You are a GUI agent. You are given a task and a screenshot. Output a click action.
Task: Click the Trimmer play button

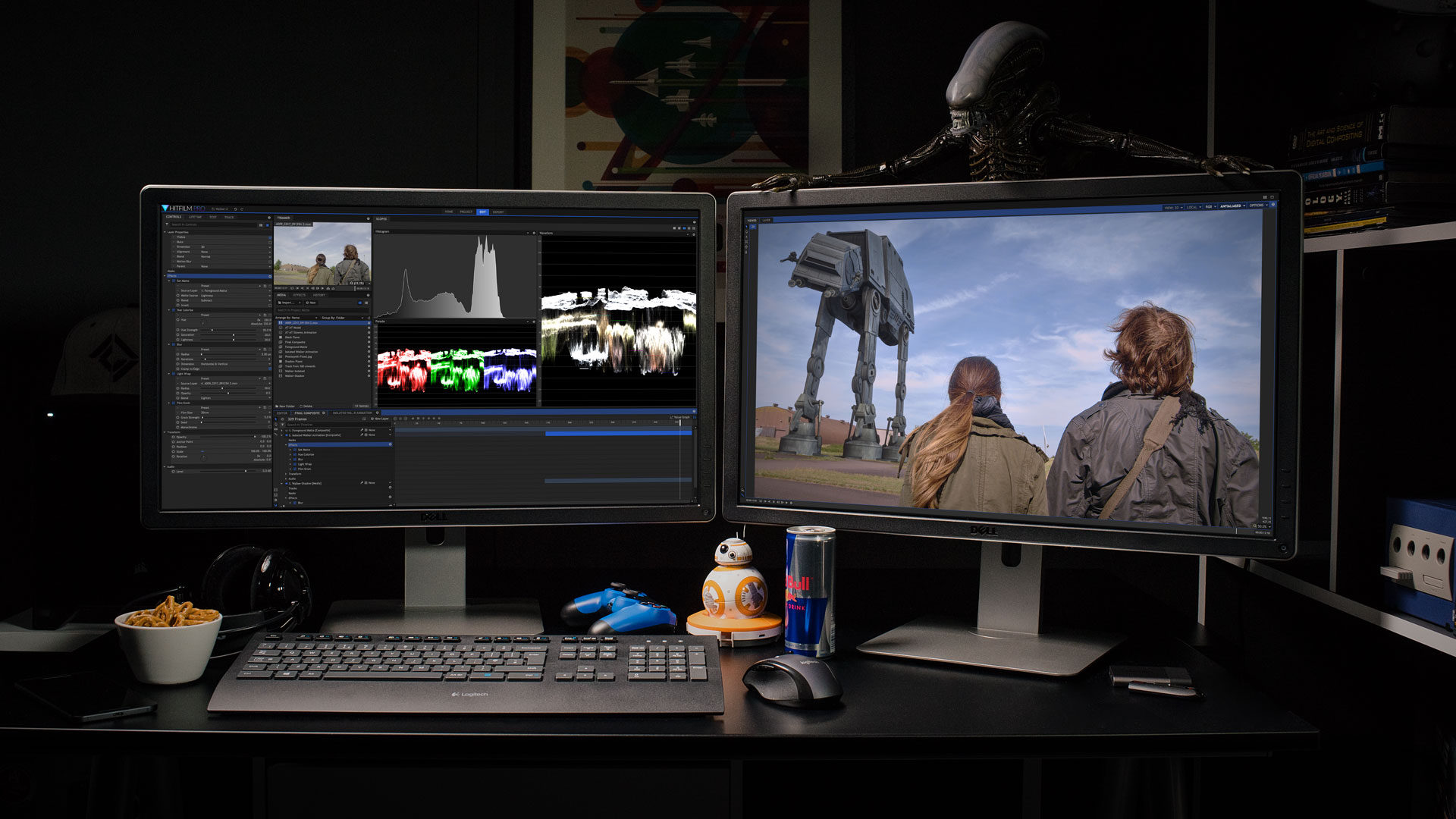(x=322, y=288)
